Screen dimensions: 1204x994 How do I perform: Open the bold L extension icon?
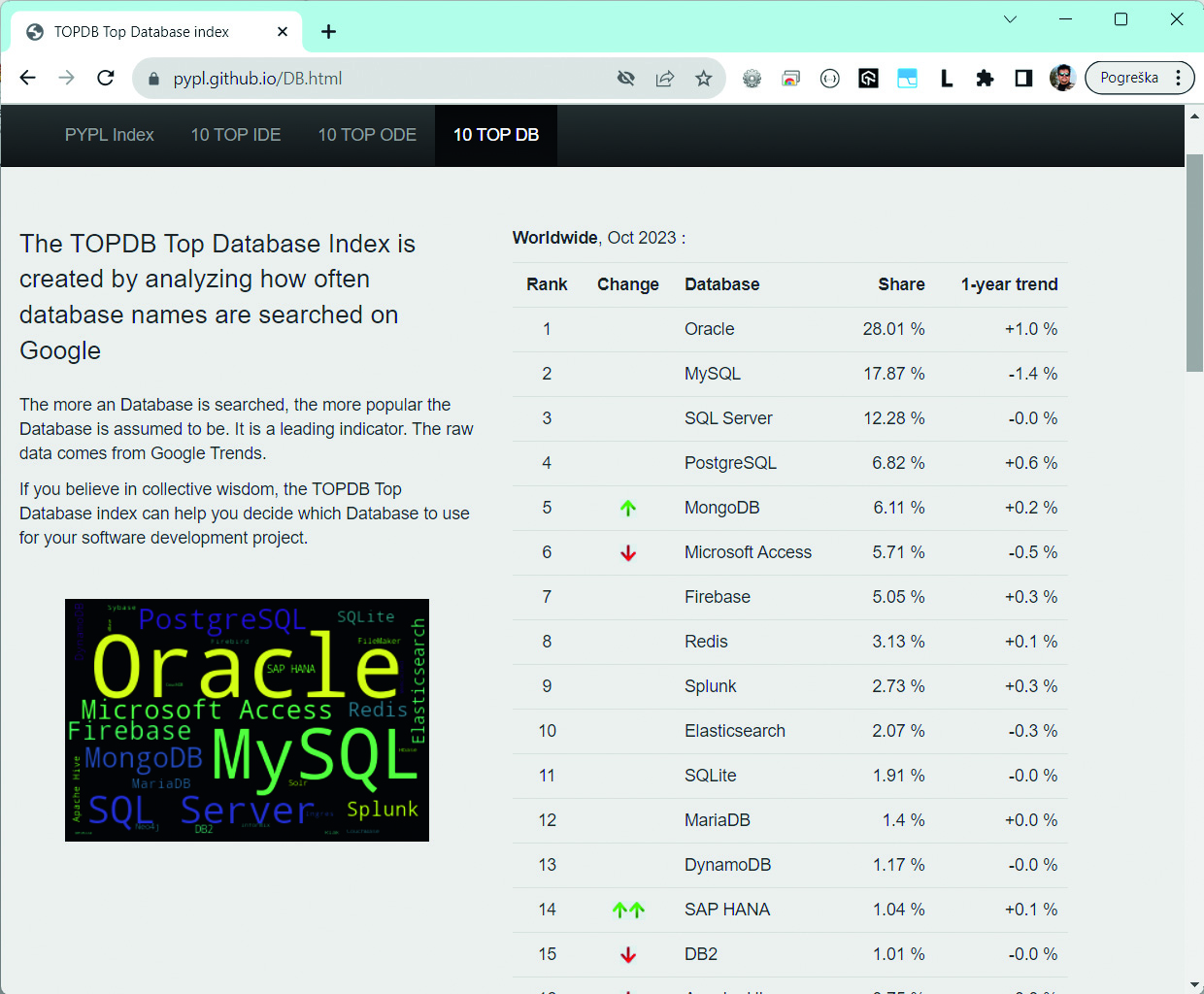click(x=946, y=79)
